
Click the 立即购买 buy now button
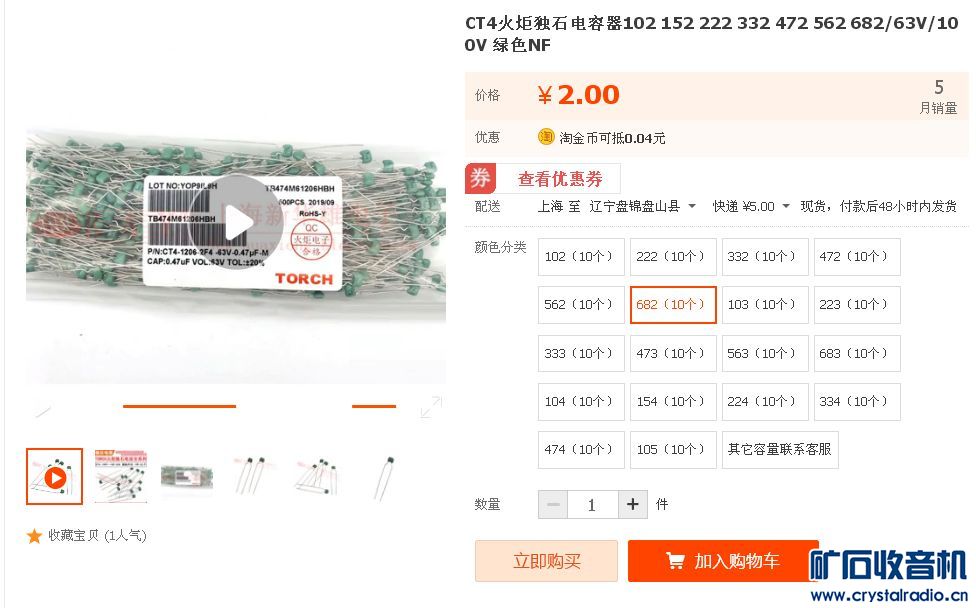point(547,561)
